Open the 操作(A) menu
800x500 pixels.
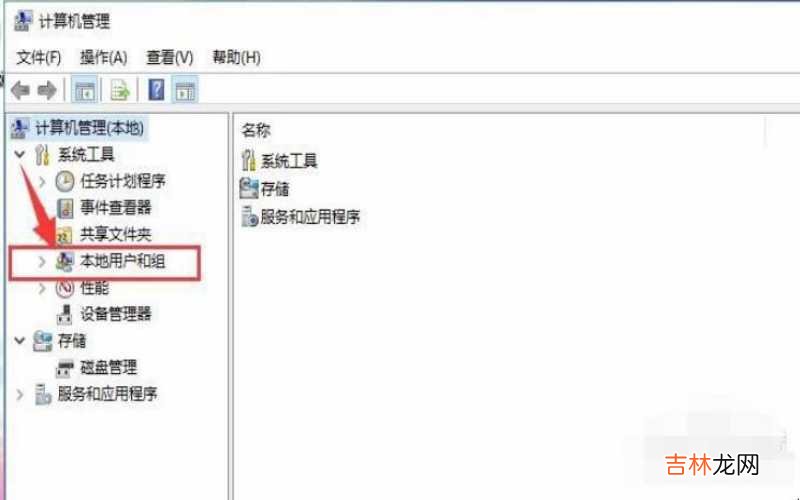tap(104, 58)
